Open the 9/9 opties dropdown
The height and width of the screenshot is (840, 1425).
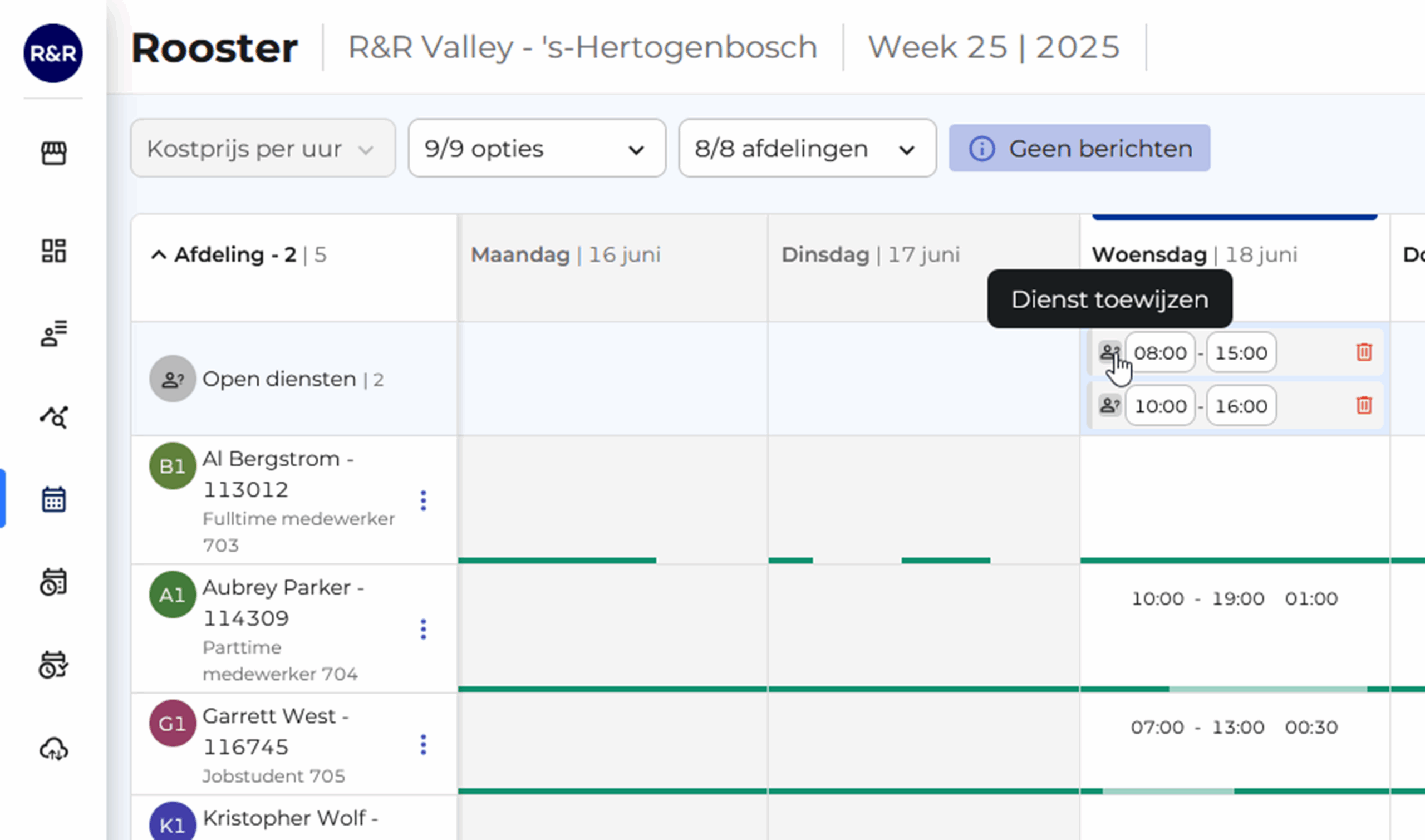[535, 148]
